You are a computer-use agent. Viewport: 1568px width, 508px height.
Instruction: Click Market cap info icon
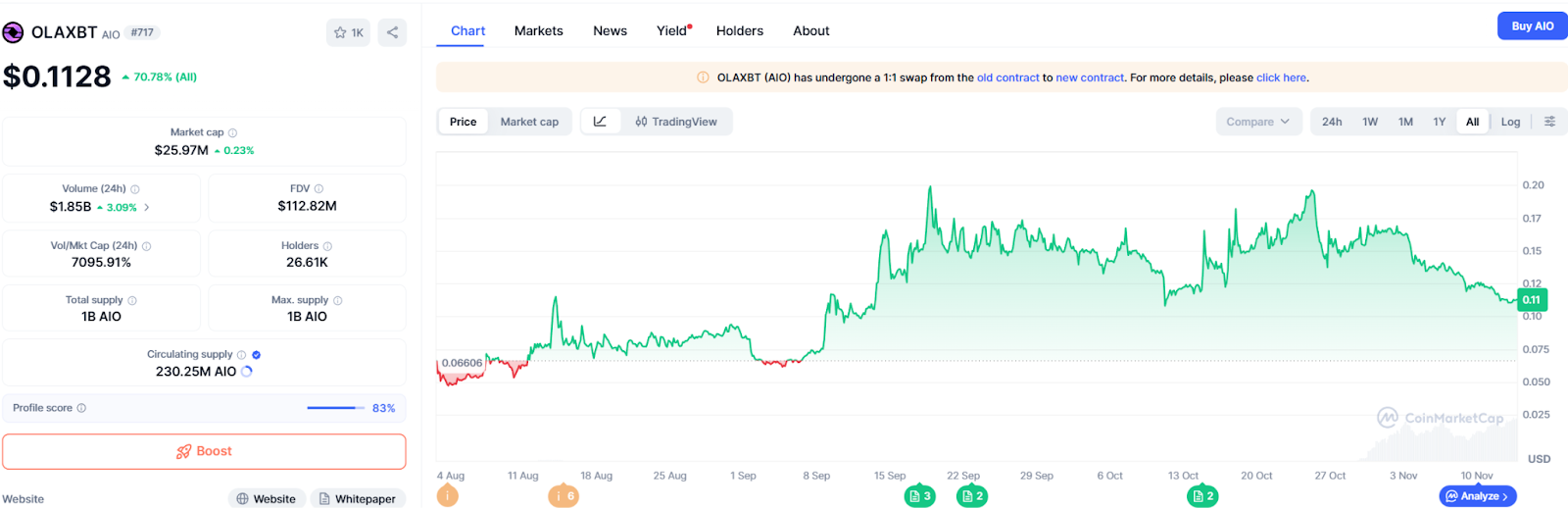coord(232,133)
